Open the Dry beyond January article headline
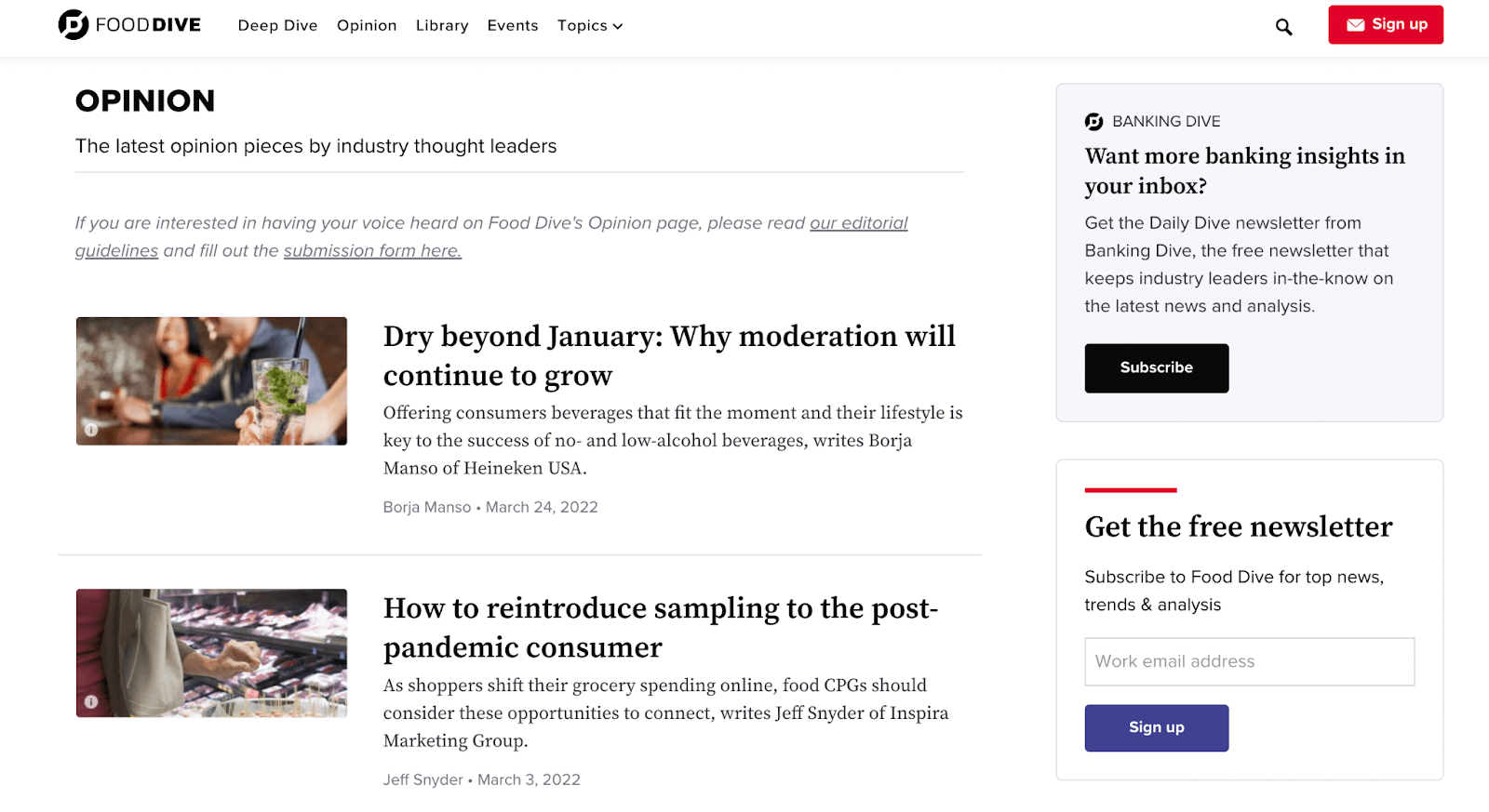This screenshot has height=812, width=1489. point(669,355)
